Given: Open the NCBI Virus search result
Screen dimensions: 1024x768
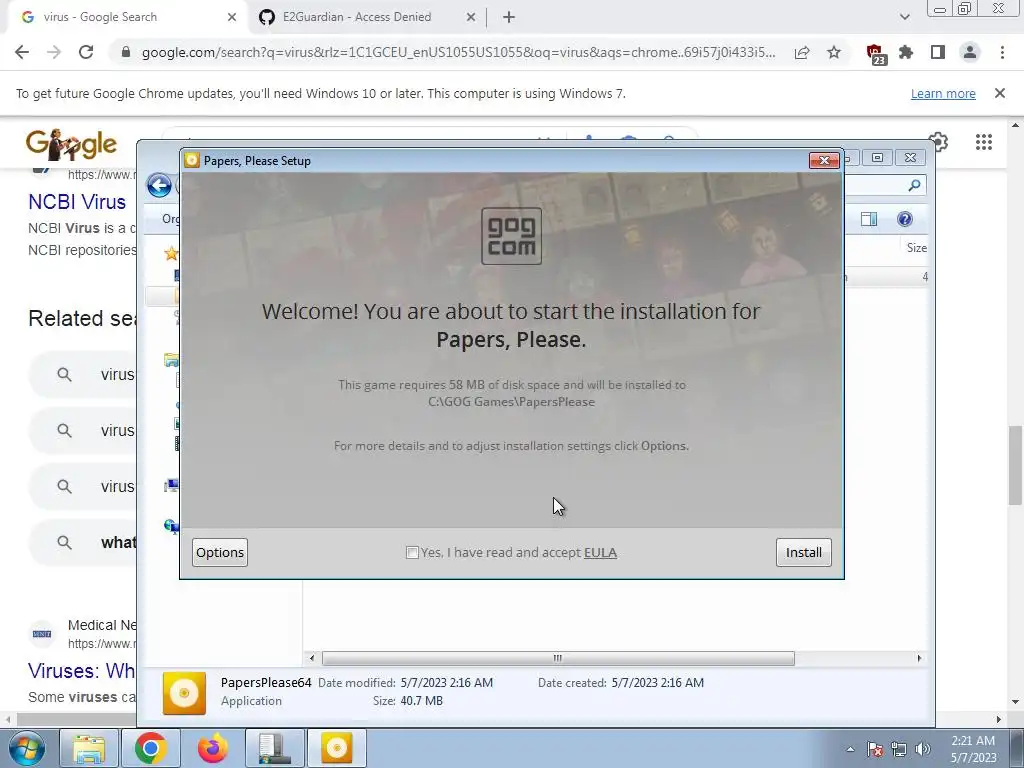Looking at the screenshot, I should click(x=77, y=202).
